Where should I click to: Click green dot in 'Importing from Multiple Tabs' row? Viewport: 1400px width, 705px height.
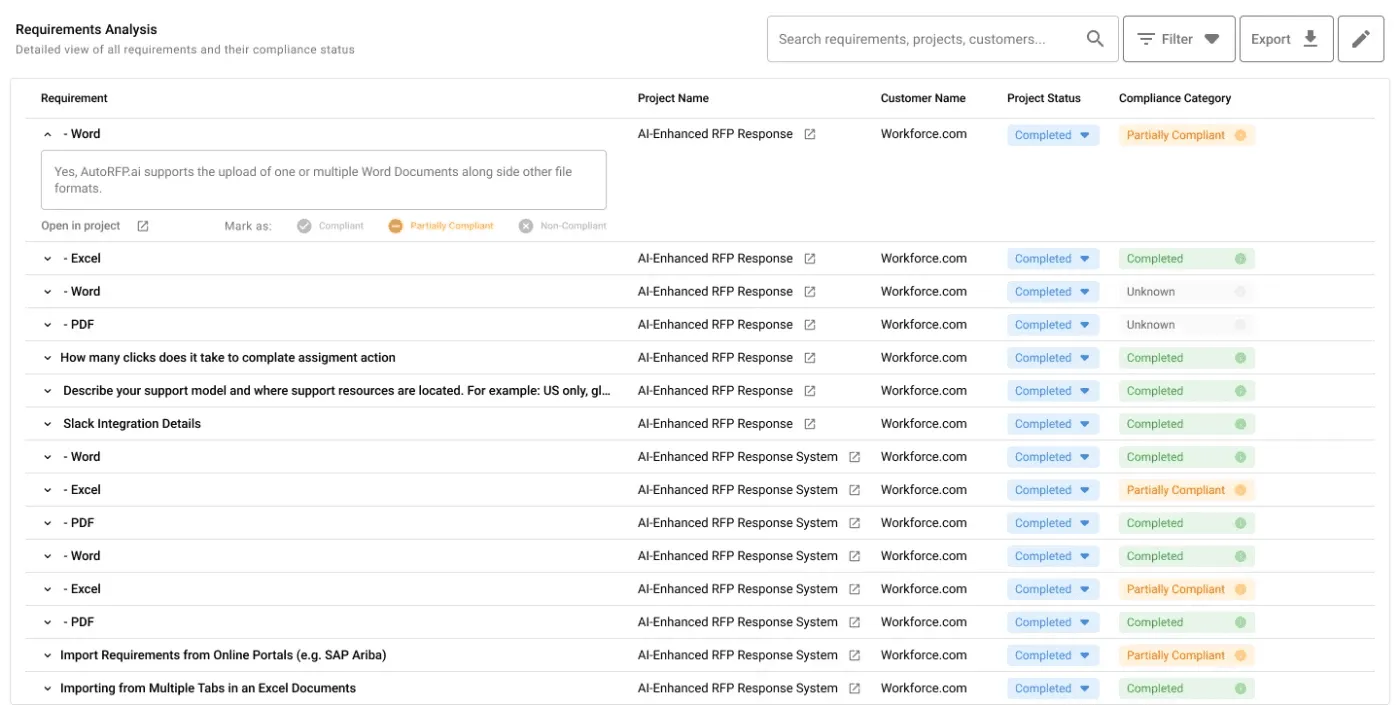coord(1240,688)
